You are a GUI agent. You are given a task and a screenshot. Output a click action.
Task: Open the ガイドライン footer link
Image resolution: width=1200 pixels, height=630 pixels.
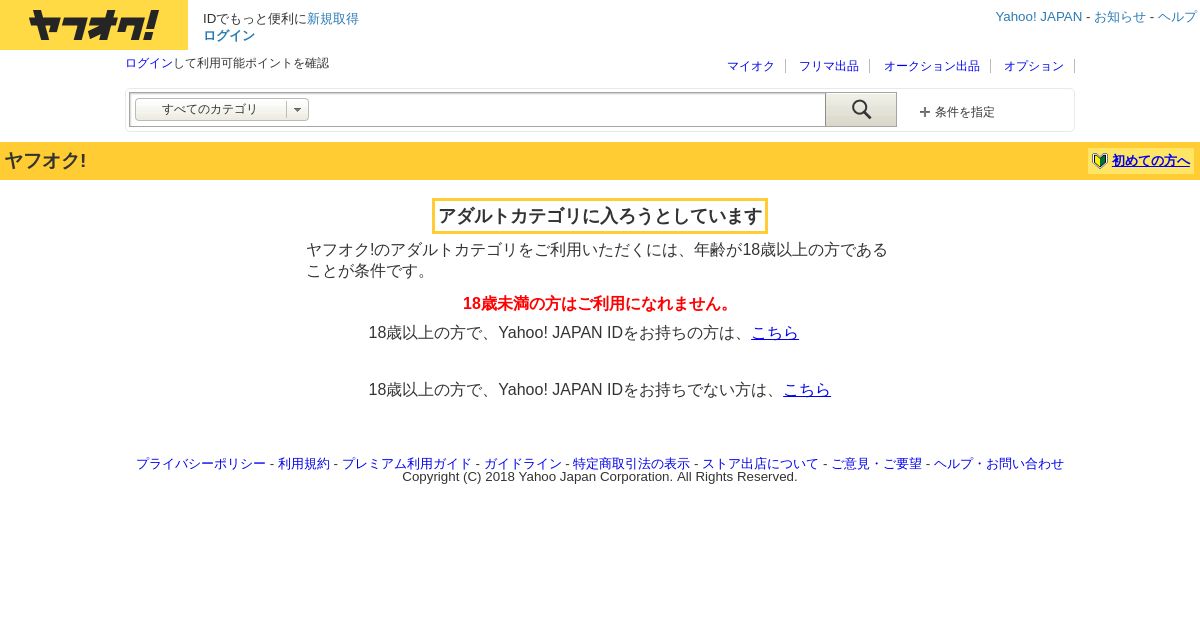click(523, 464)
